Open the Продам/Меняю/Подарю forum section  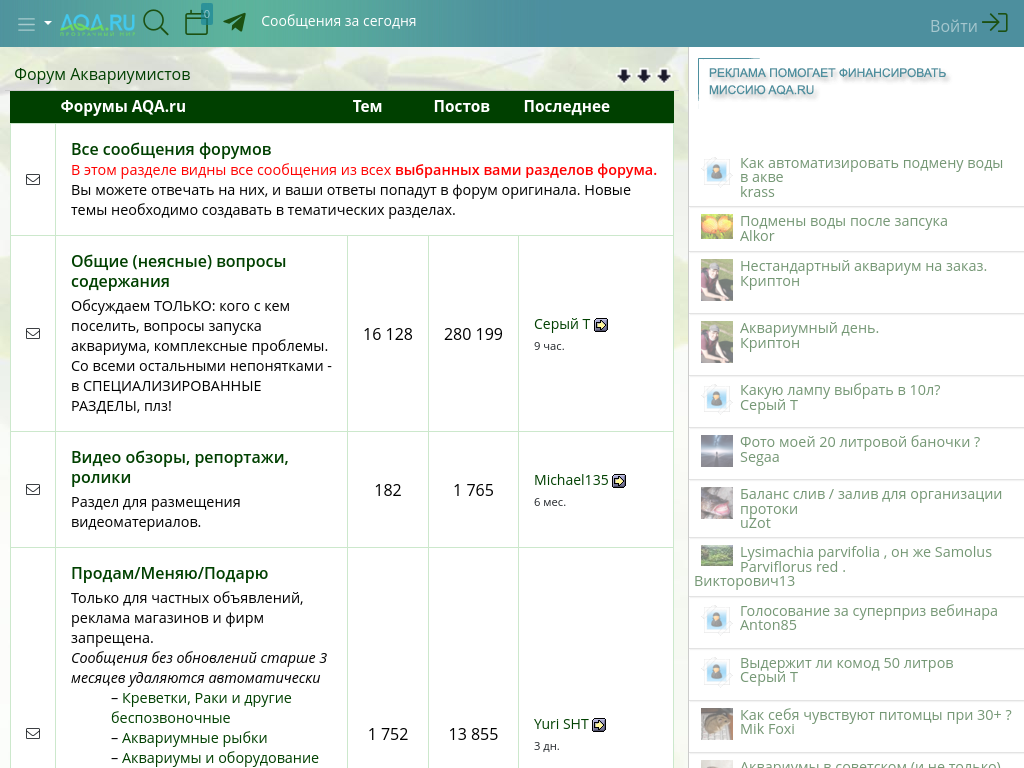(169, 573)
